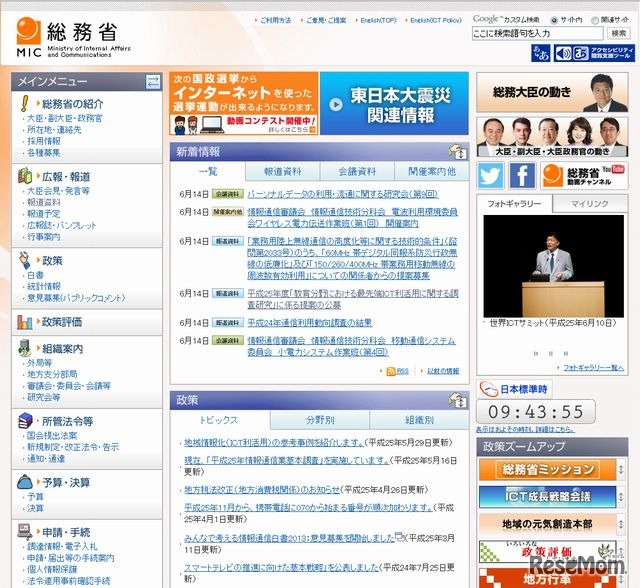This screenshot has width=640, height=588.
Task: Click the search keyword input field
Action: coord(538,33)
